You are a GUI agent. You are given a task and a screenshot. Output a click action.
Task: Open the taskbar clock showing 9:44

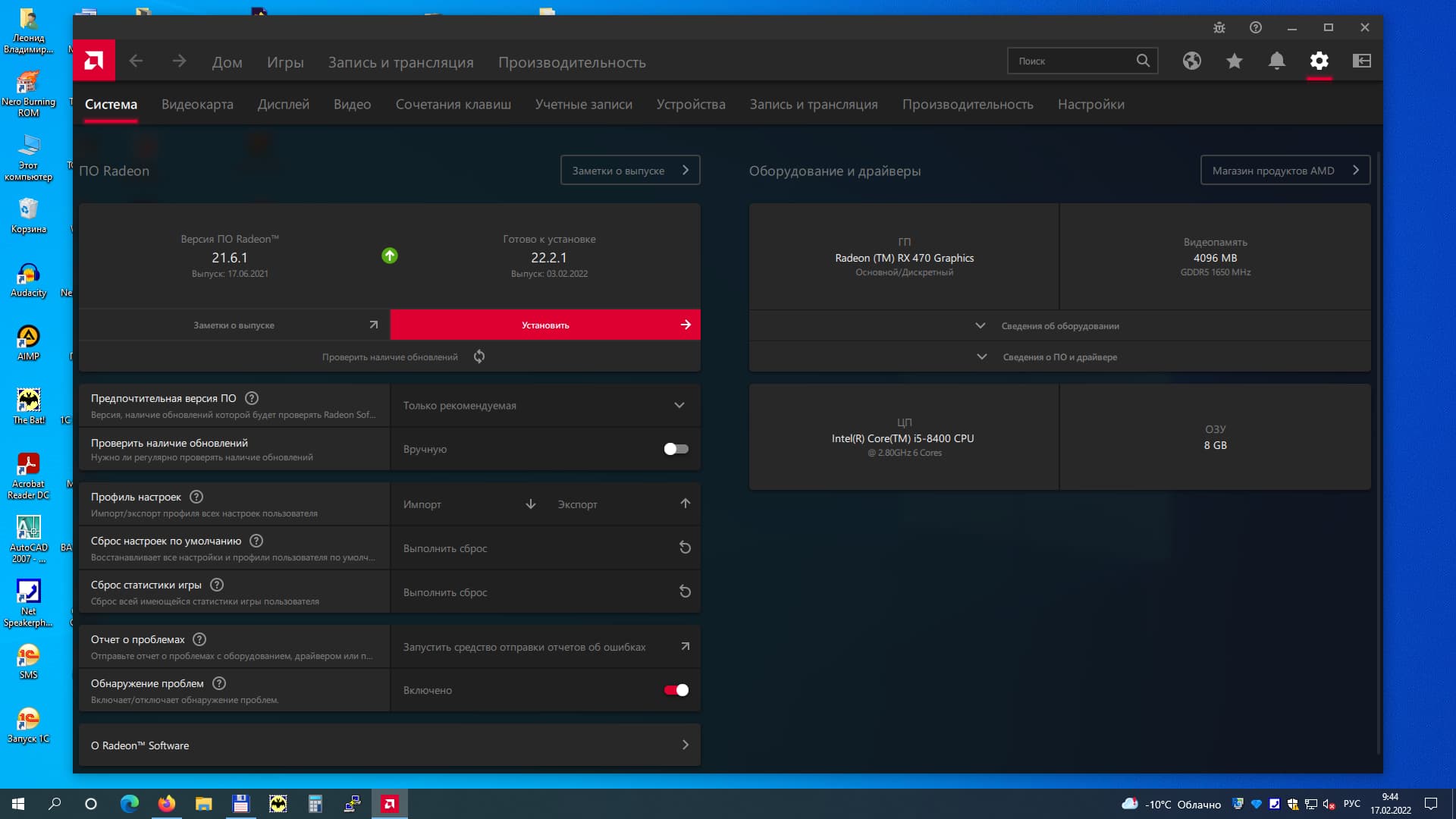pyautogui.click(x=1390, y=804)
